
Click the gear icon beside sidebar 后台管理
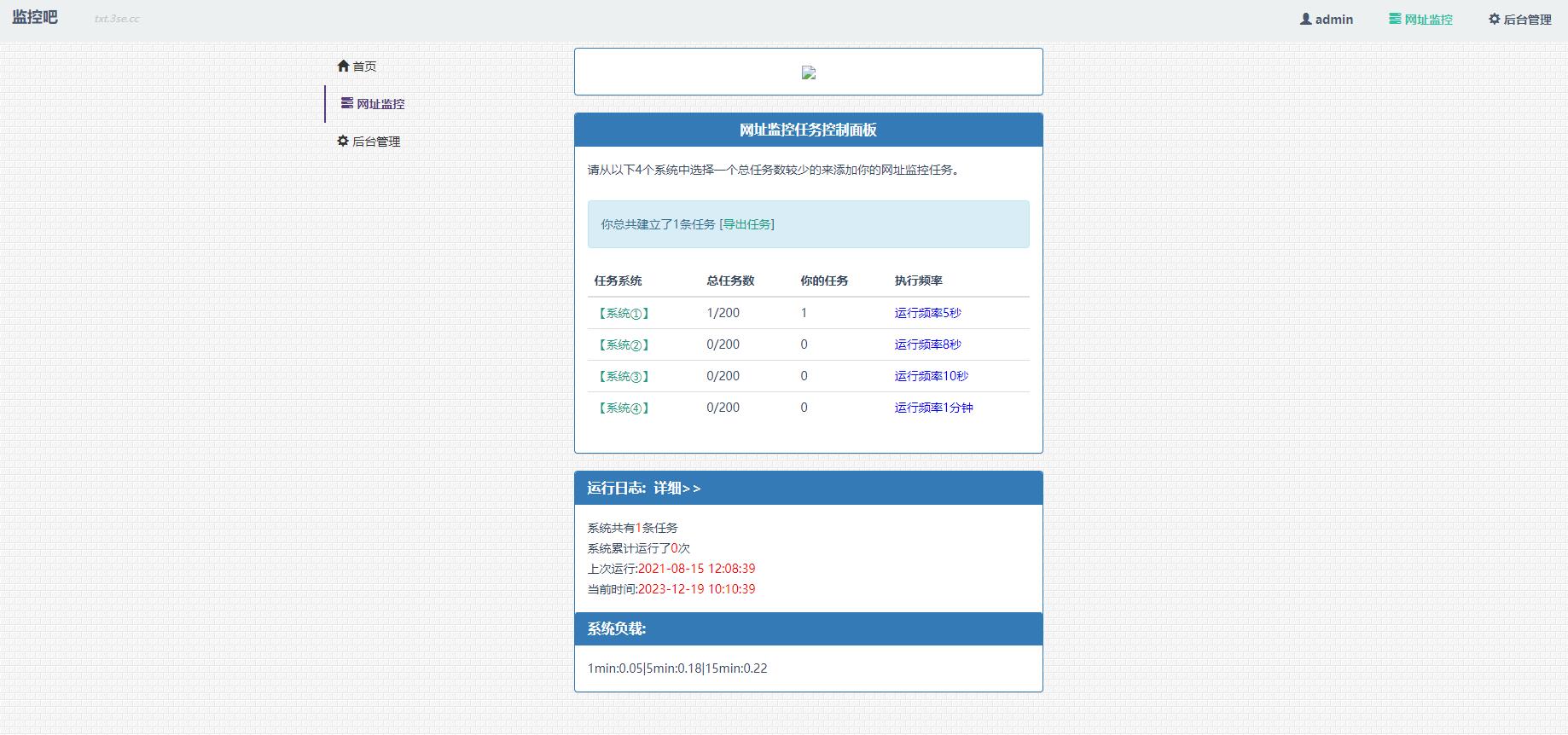click(x=343, y=141)
